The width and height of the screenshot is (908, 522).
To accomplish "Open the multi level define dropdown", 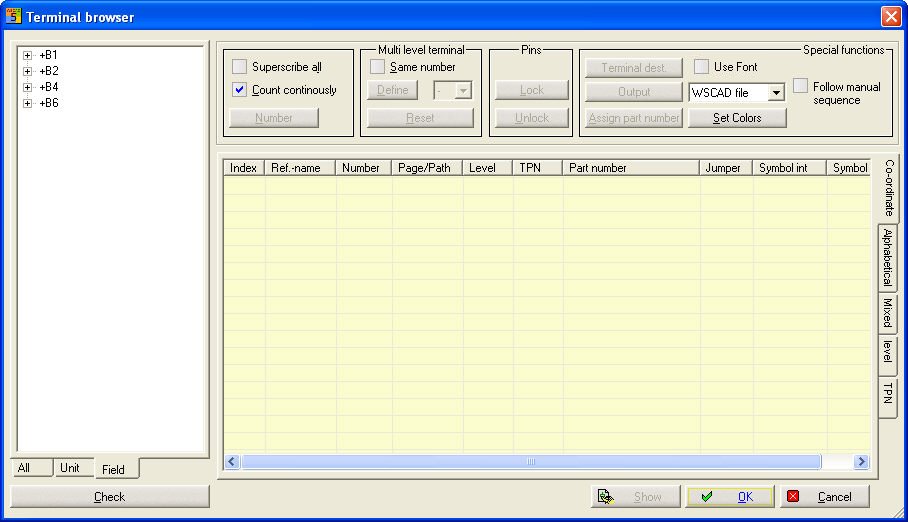I will pyautogui.click(x=463, y=90).
